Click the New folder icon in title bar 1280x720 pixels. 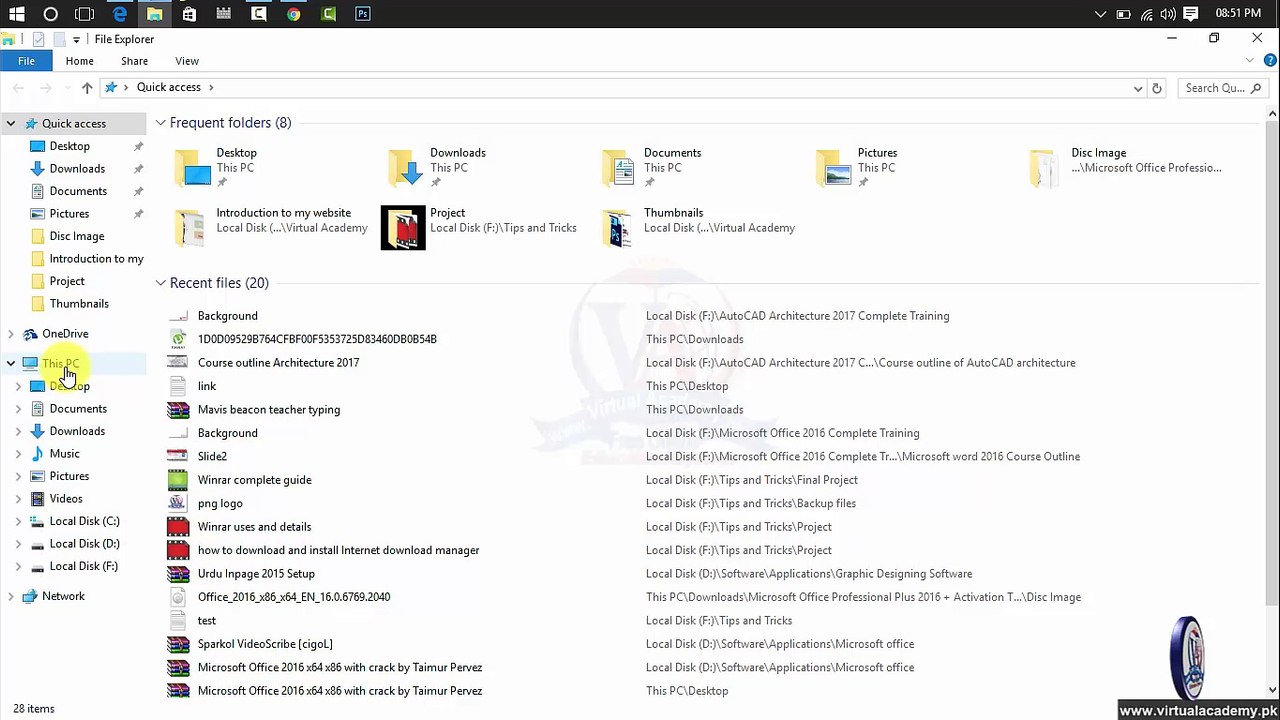click(59, 39)
